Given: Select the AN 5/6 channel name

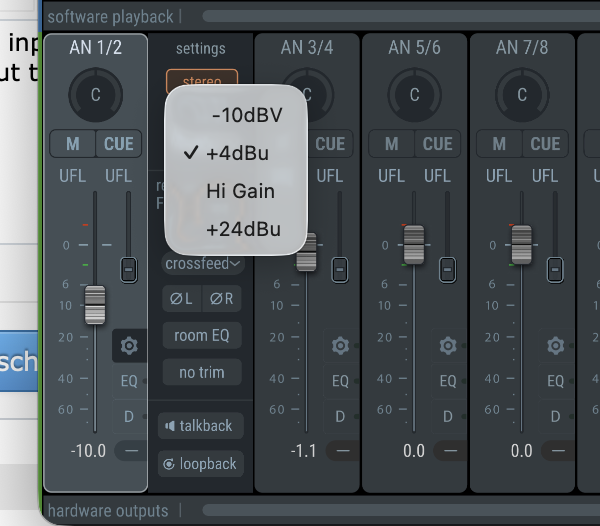Looking at the screenshot, I should pos(414,48).
